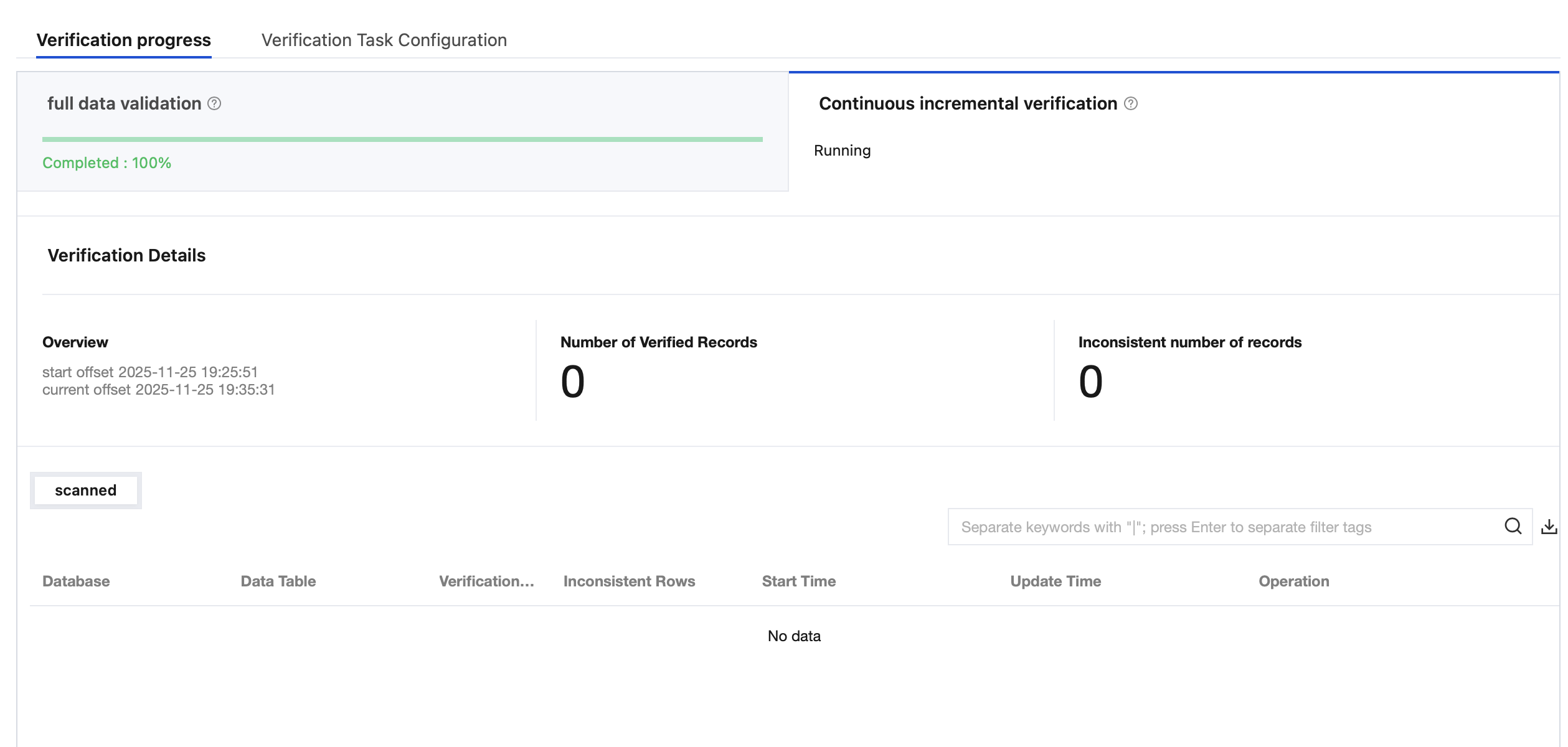Viewport: 1568px width, 747px height.
Task: Select the Verification progress tab
Action: pyautogui.click(x=123, y=40)
